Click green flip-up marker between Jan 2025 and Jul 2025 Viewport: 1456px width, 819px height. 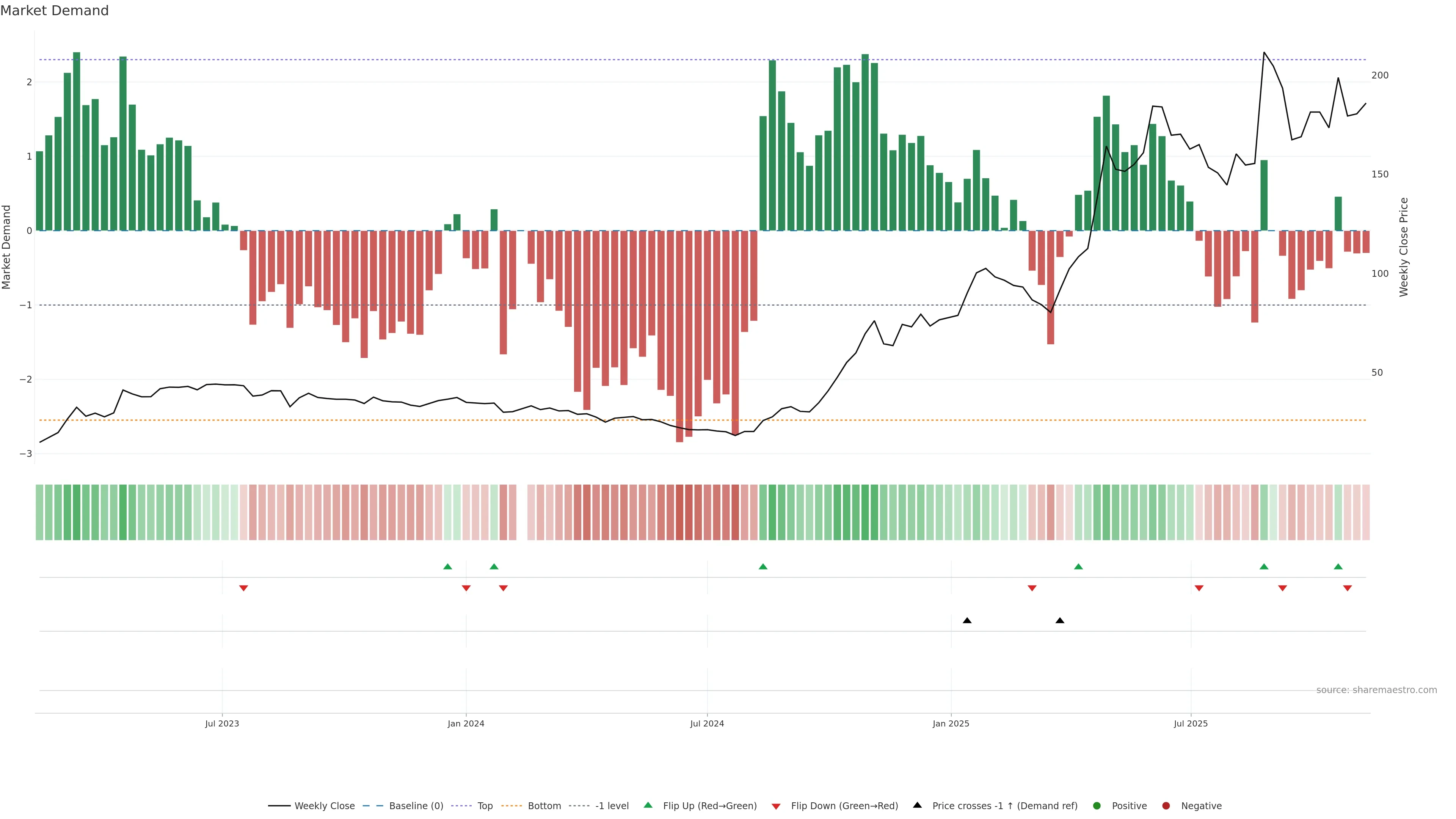click(1078, 566)
